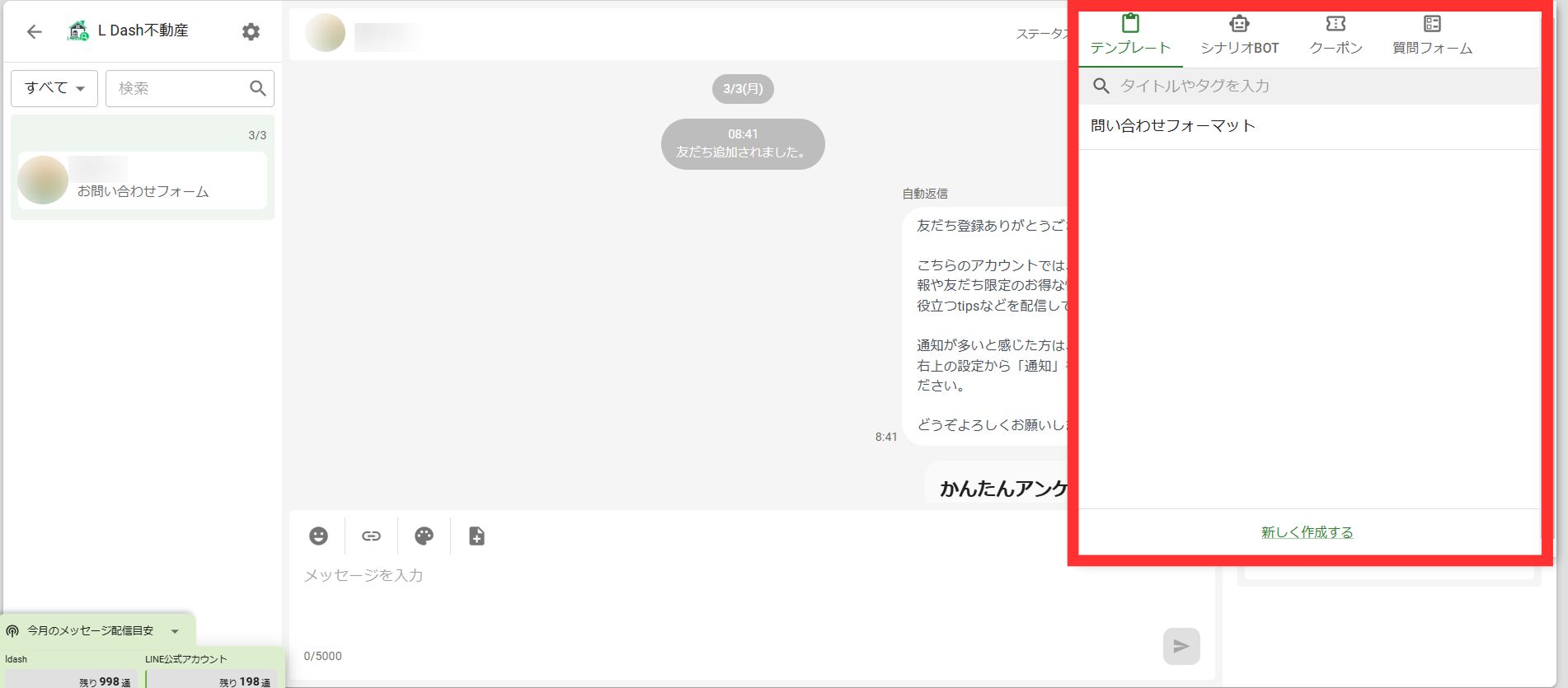Select the 問い合わせフォーマット template
The image size is (1568, 688).
click(1309, 126)
